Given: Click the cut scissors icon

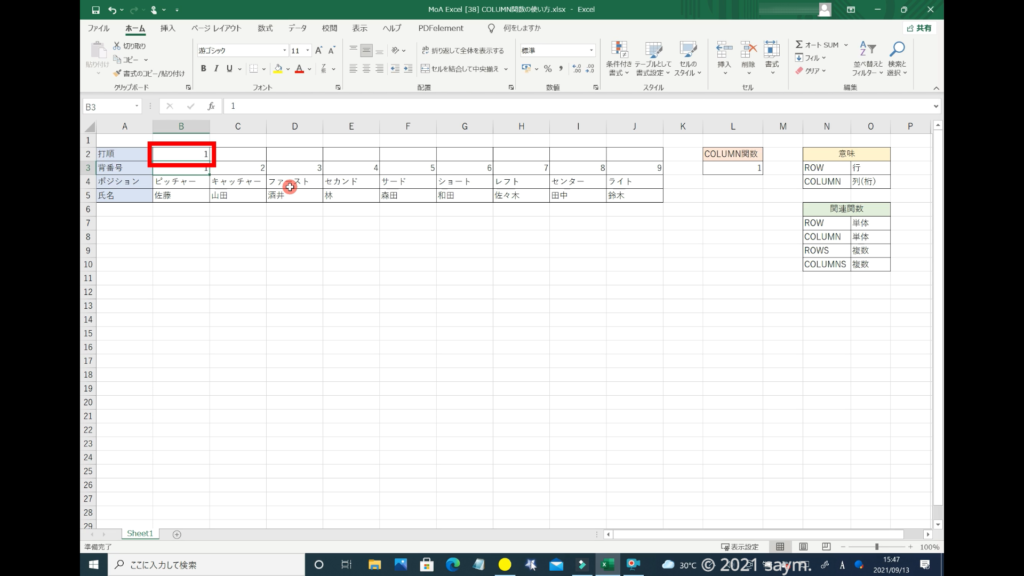Looking at the screenshot, I should point(117,46).
